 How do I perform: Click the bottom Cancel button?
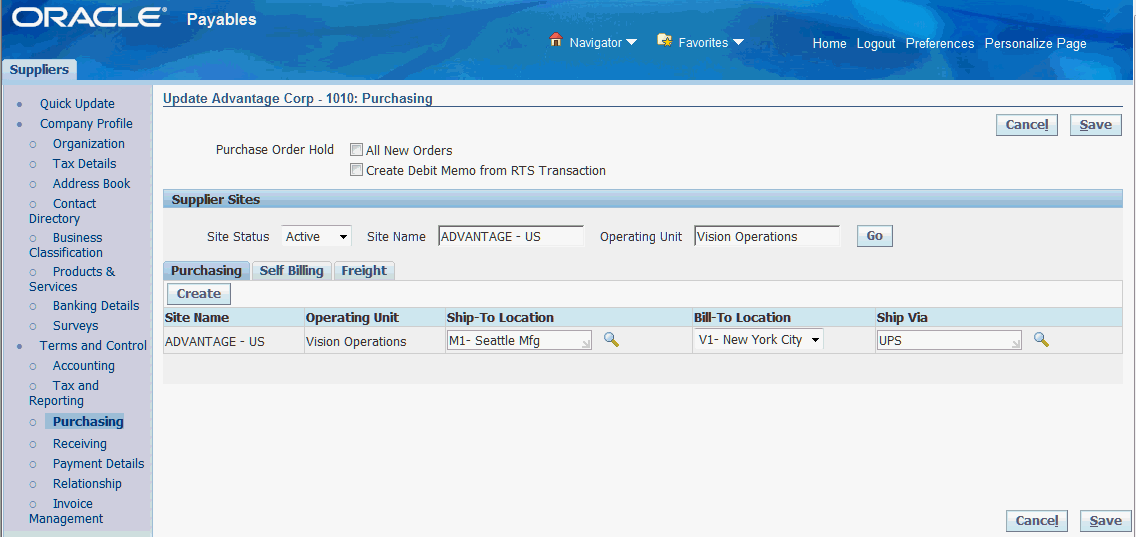click(x=1037, y=520)
